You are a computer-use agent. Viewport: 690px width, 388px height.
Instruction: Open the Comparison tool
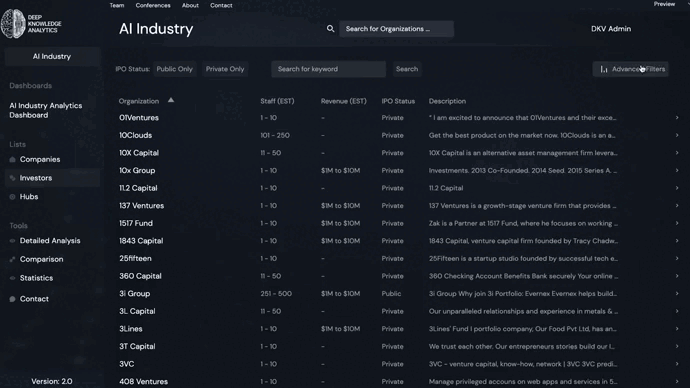[41, 259]
